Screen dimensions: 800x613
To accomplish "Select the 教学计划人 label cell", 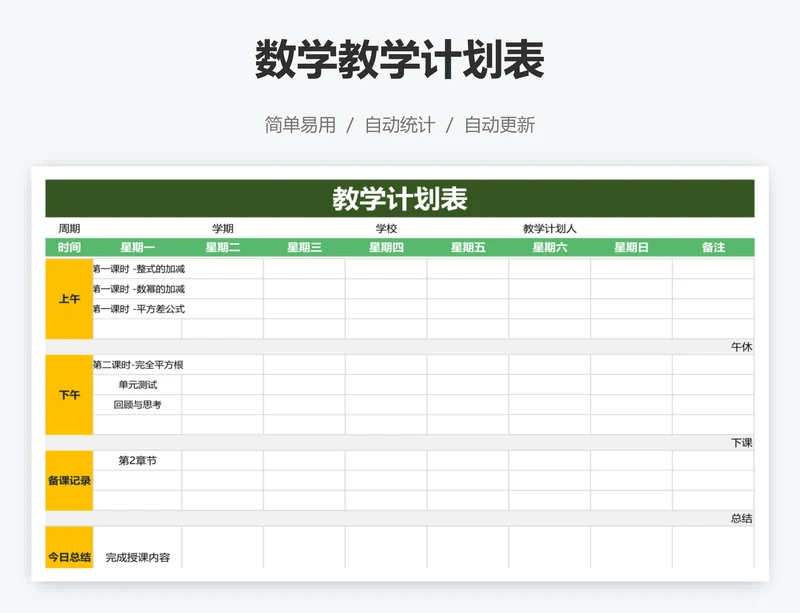I will (549, 229).
